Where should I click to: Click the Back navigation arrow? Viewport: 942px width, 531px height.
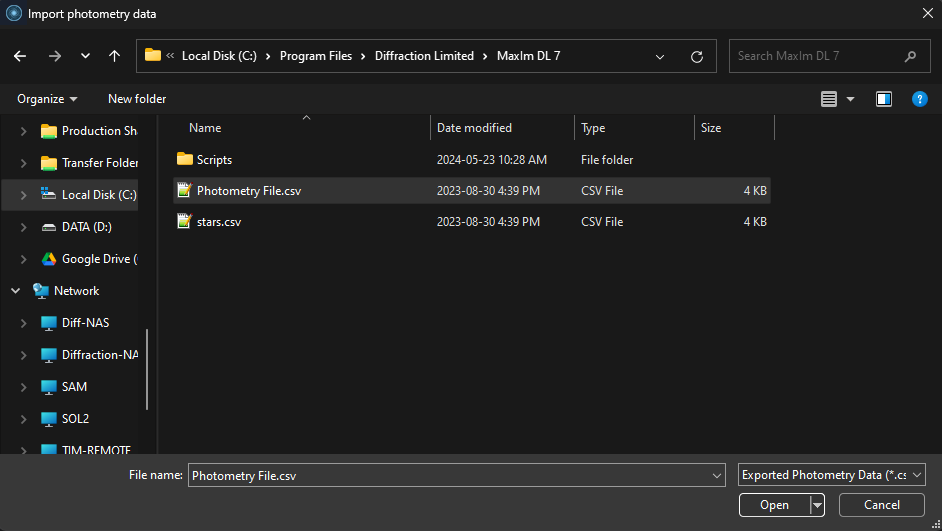pos(20,57)
